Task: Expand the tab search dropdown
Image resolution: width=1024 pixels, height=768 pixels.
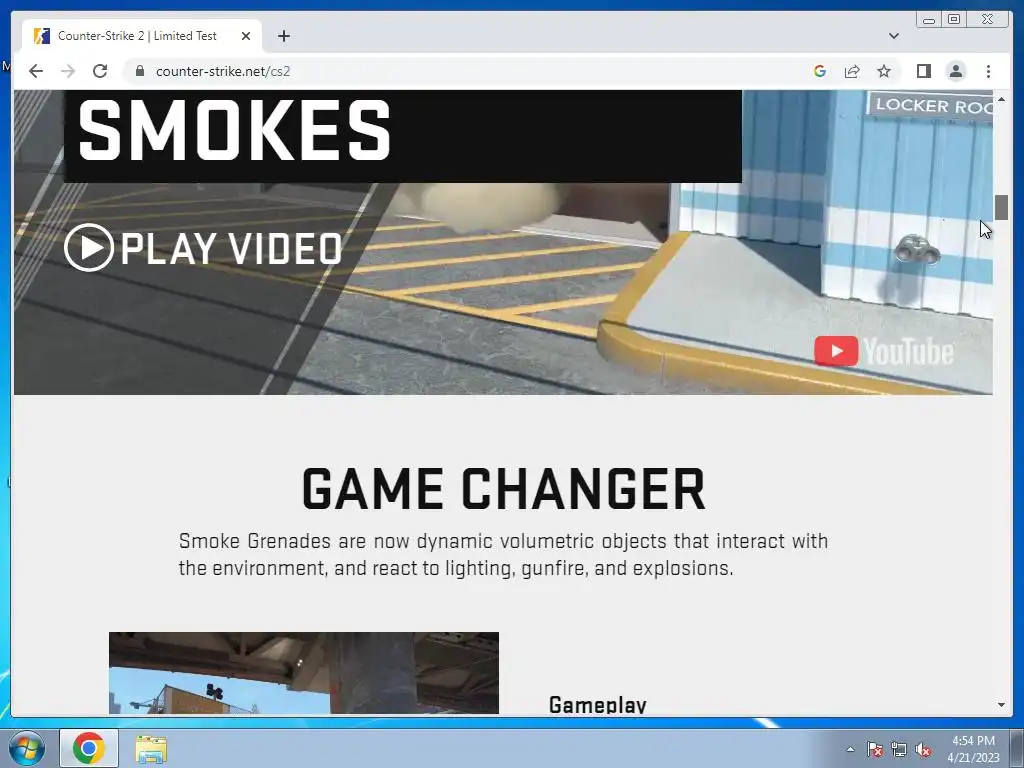Action: (x=894, y=36)
